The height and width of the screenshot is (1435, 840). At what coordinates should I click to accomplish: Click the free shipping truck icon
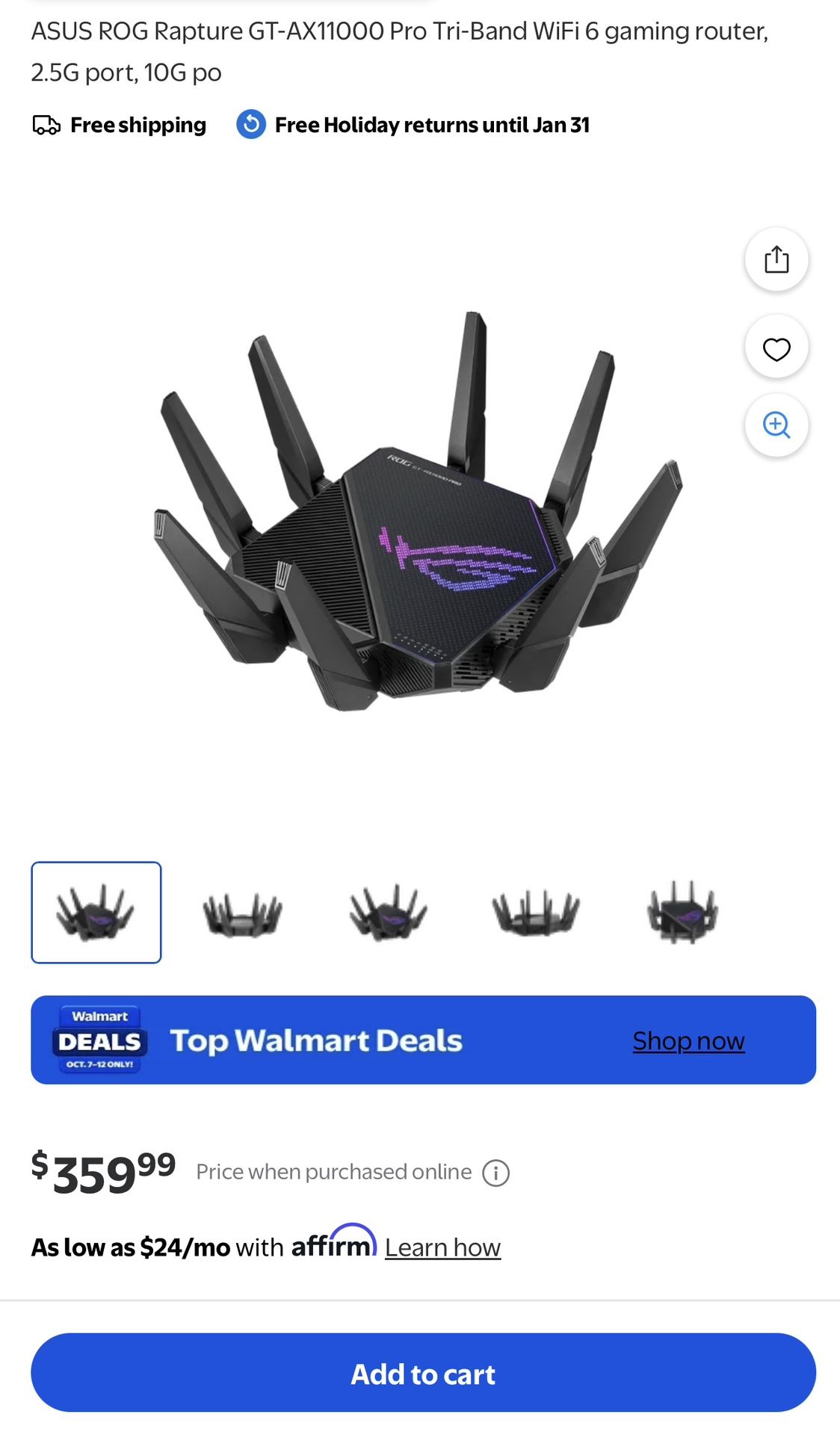tap(46, 125)
